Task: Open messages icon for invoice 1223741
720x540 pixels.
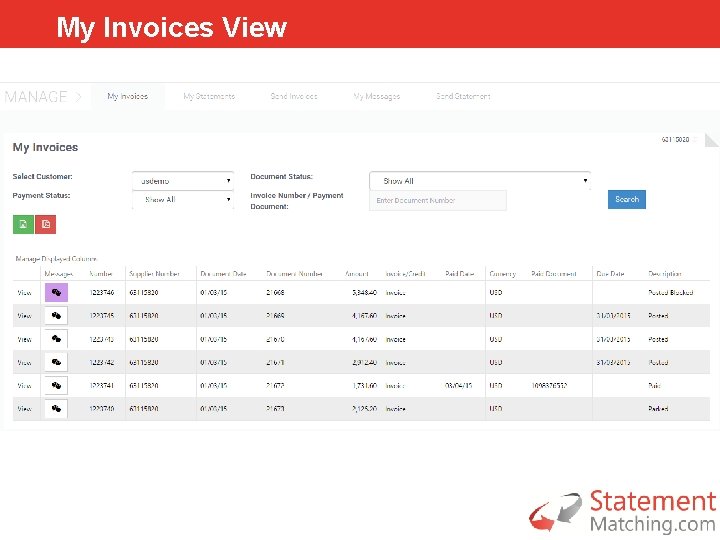Action: tap(56, 386)
